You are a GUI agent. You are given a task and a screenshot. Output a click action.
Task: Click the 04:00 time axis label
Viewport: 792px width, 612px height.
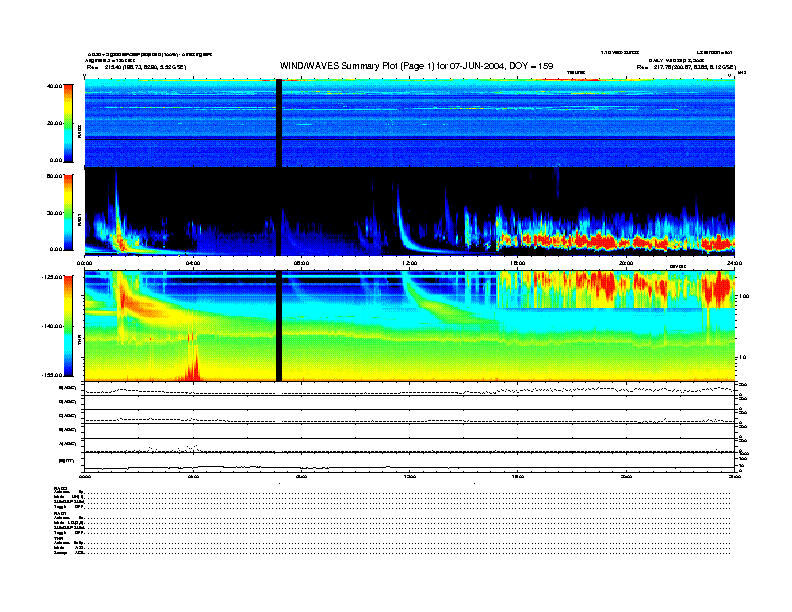[x=193, y=263]
